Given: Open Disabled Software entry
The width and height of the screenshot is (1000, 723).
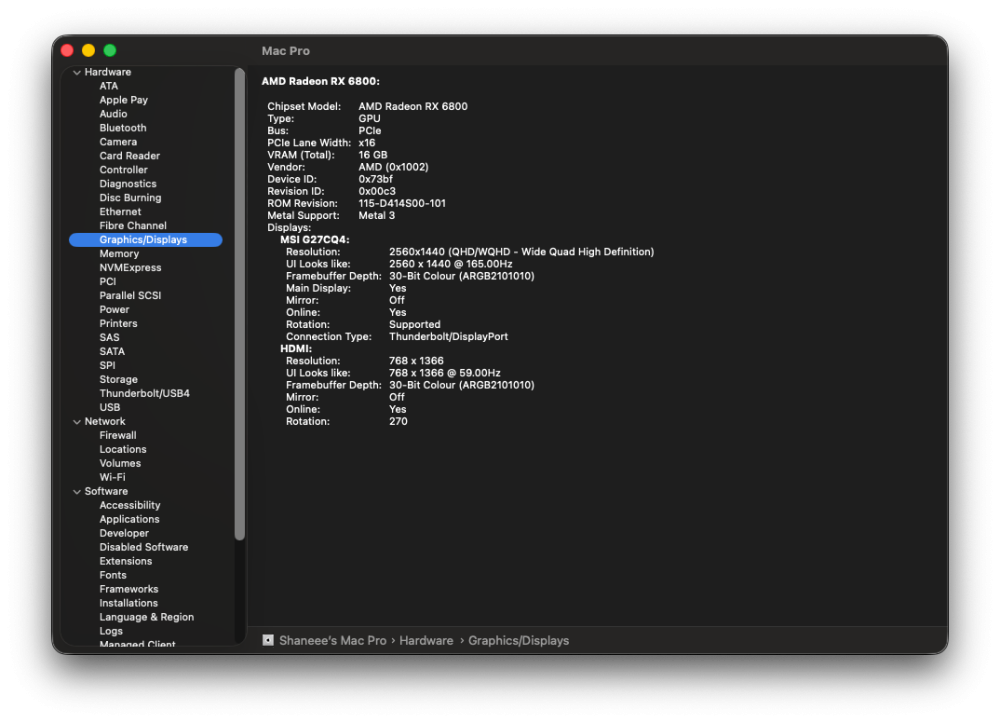Looking at the screenshot, I should click(x=143, y=549).
